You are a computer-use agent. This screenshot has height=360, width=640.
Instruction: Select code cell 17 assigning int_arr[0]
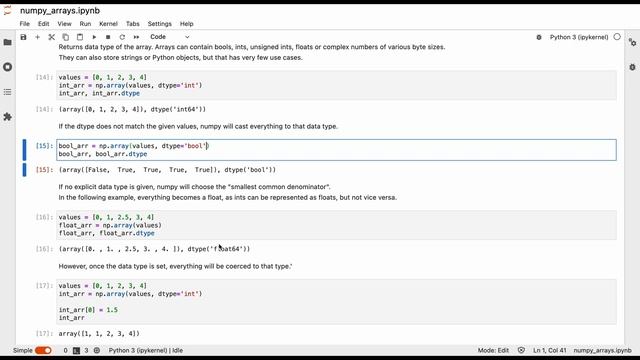point(336,302)
